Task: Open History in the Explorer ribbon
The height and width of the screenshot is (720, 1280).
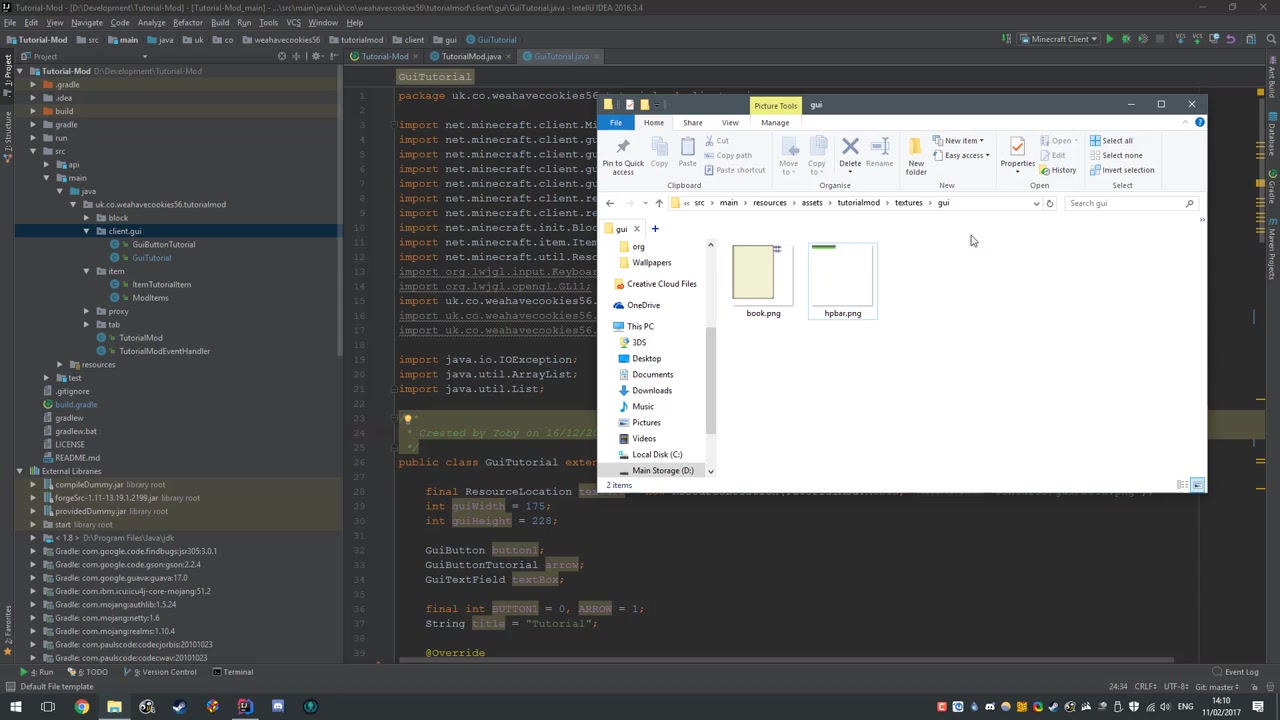Action: (1058, 170)
